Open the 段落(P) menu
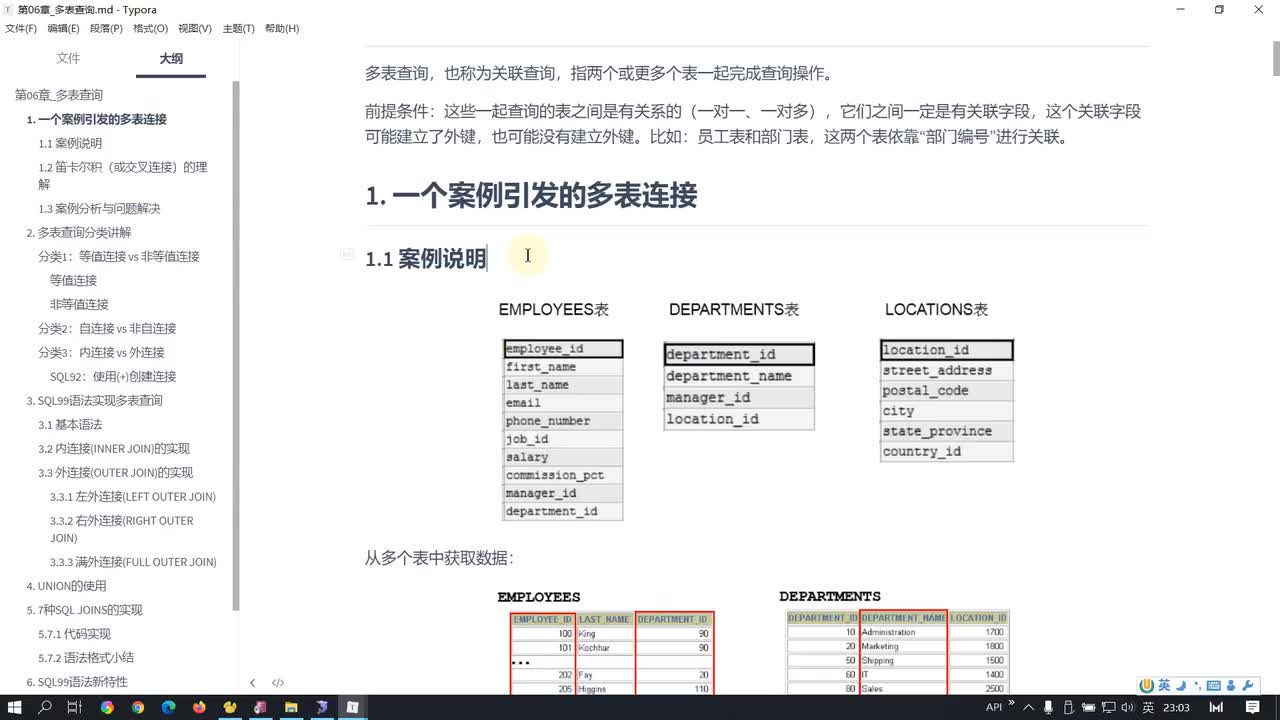Screen dimensions: 1280x720 [106, 28]
